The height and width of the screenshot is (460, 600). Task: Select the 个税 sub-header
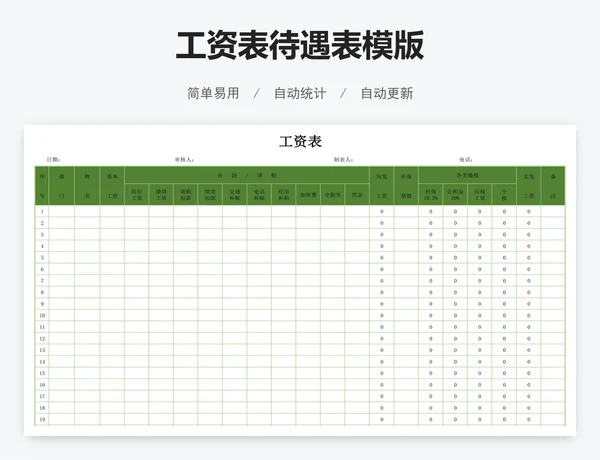504,194
